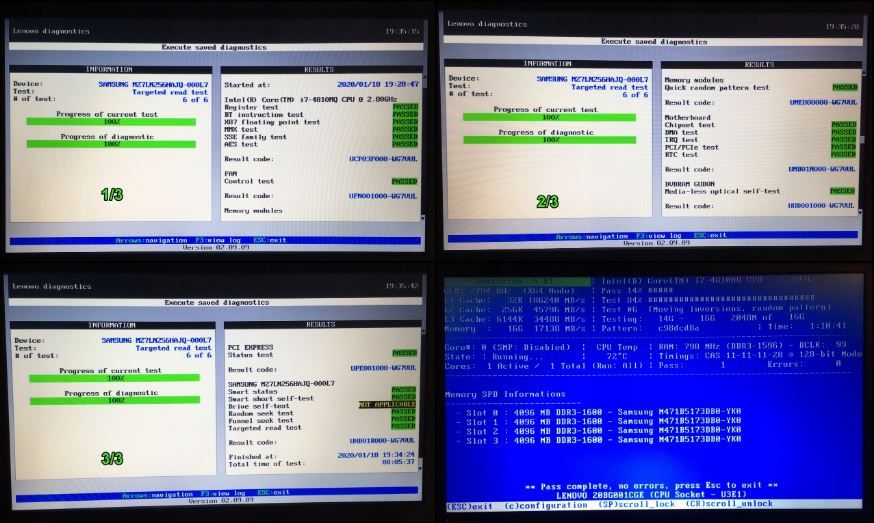Click 'Pass complete, no errors' message
The image size is (874, 523).
(x=651, y=486)
